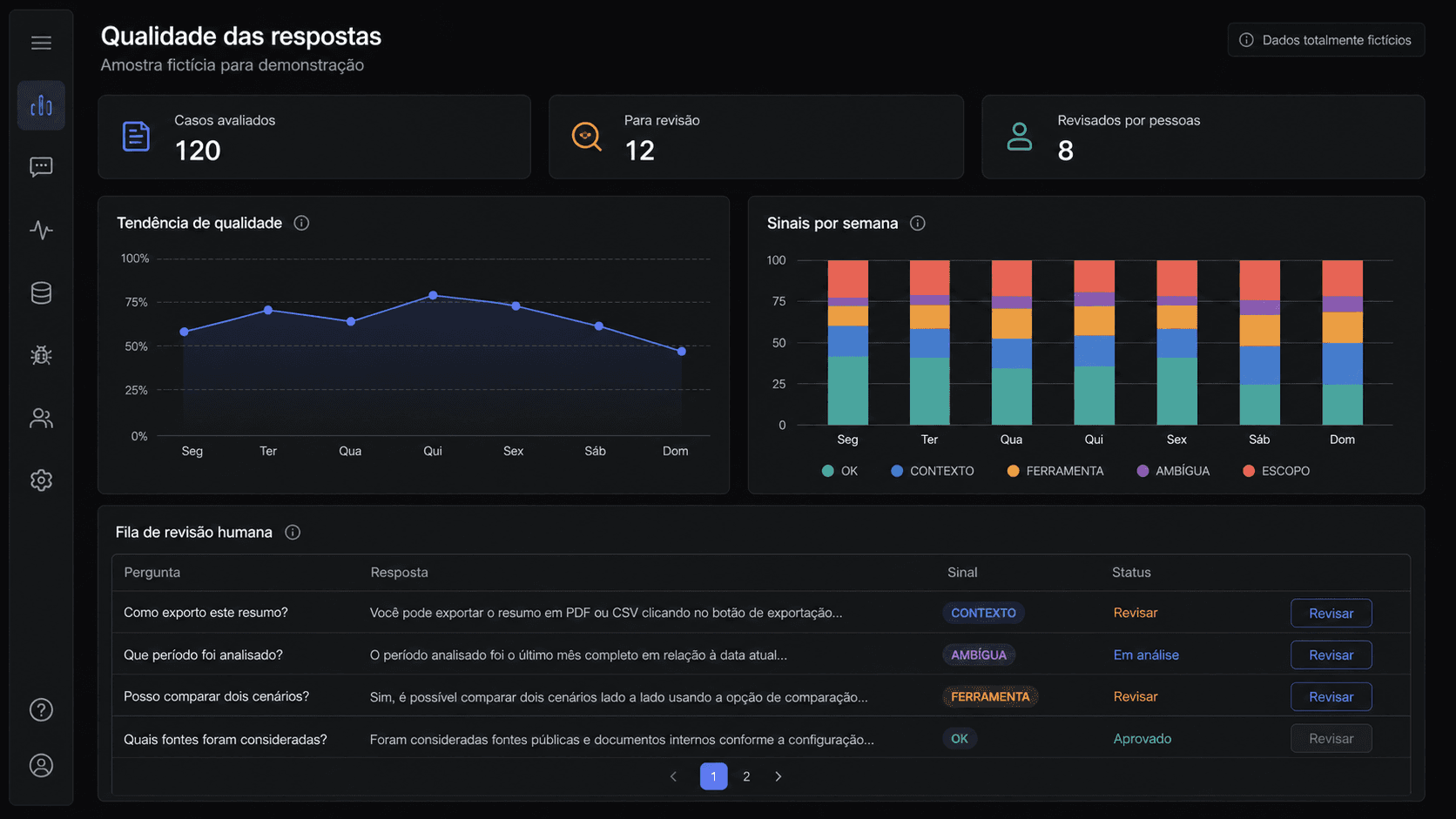The width and height of the screenshot is (1456, 819).
Task: Toggle CONTEXTO series in chart legend
Action: 933,471
